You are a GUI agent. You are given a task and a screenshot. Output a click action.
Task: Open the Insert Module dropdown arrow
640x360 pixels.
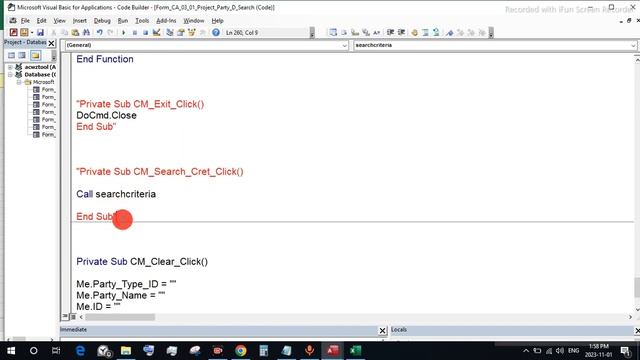31,32
